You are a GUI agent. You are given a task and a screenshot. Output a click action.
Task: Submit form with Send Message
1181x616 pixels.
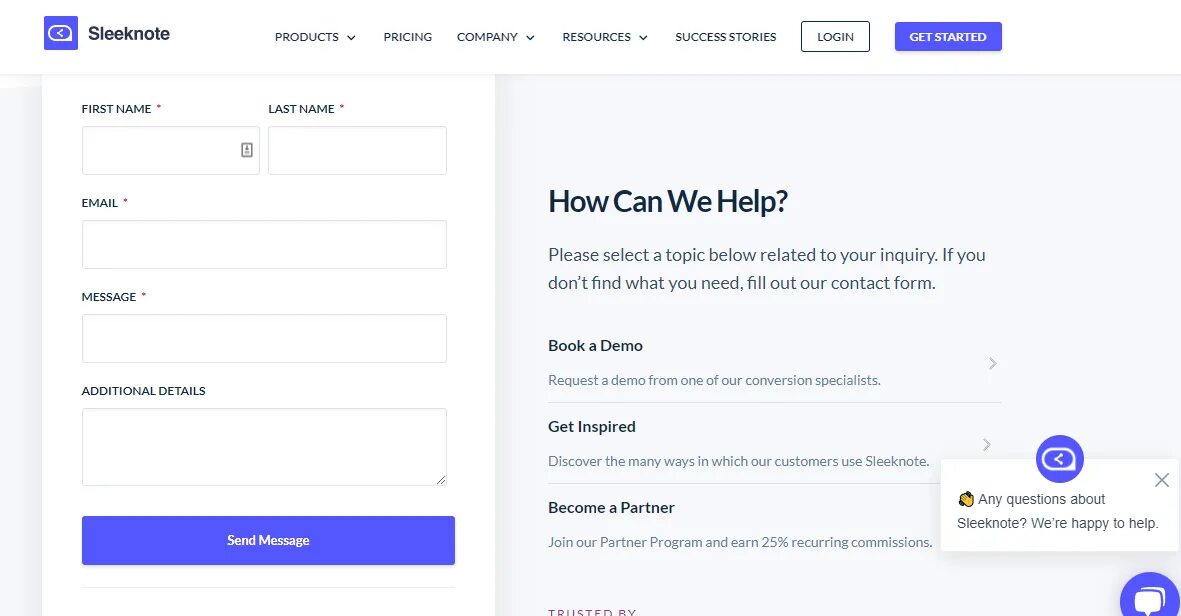[x=268, y=540]
